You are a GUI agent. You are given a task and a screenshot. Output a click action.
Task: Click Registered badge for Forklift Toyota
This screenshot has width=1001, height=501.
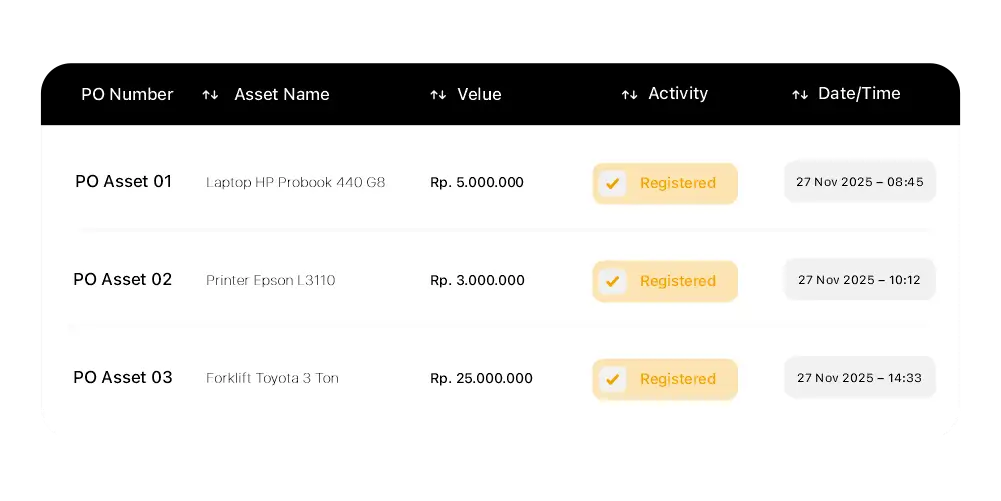(677, 380)
